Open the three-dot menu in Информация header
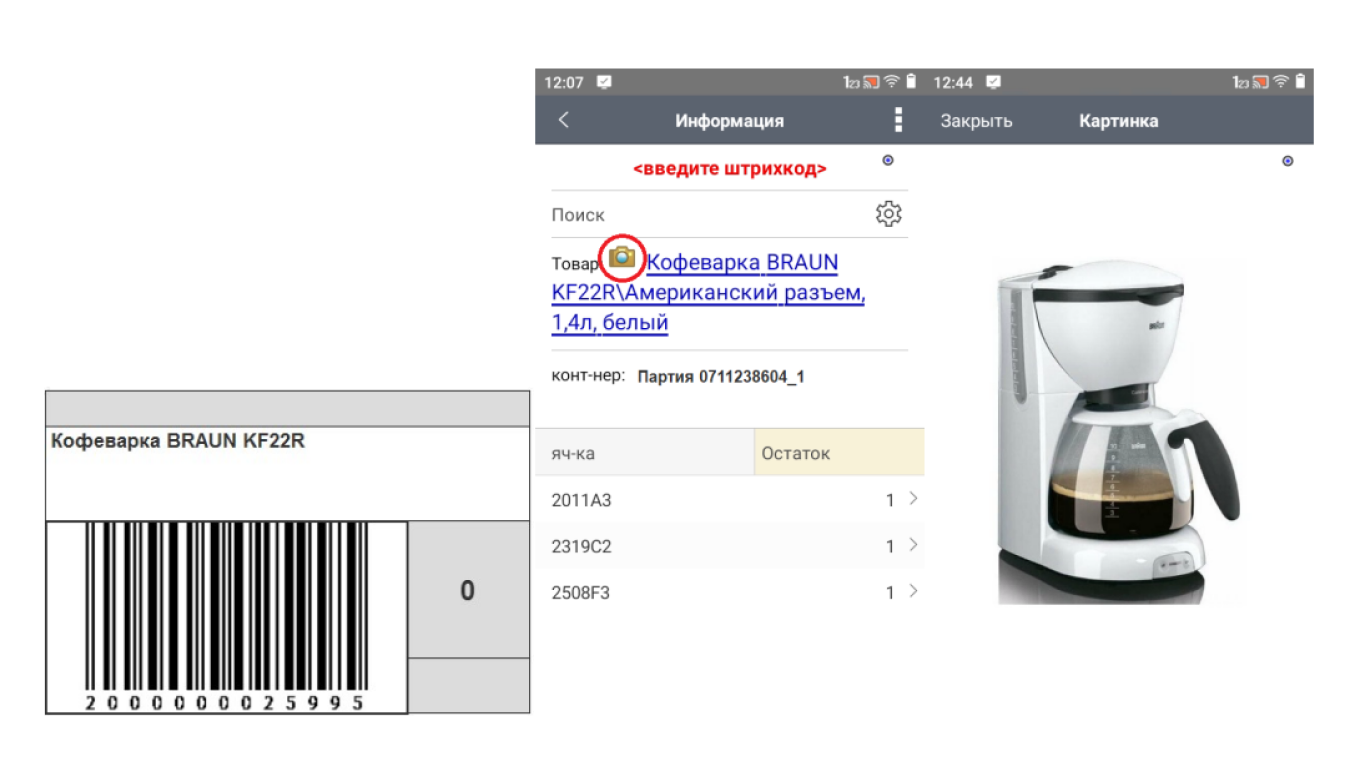1360x782 pixels. (x=898, y=120)
